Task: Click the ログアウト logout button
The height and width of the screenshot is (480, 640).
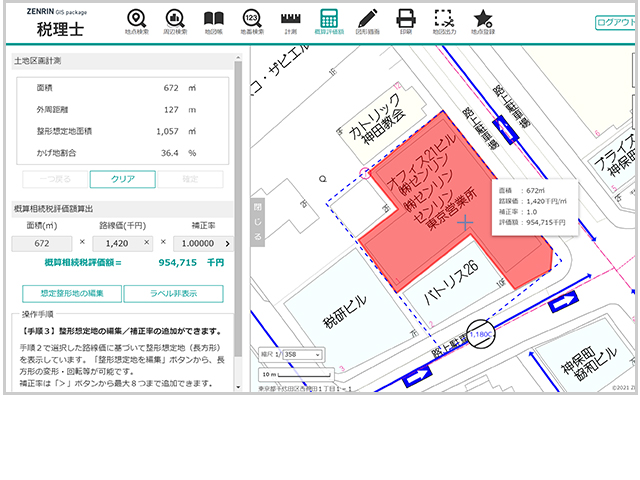Action: pyautogui.click(x=616, y=22)
